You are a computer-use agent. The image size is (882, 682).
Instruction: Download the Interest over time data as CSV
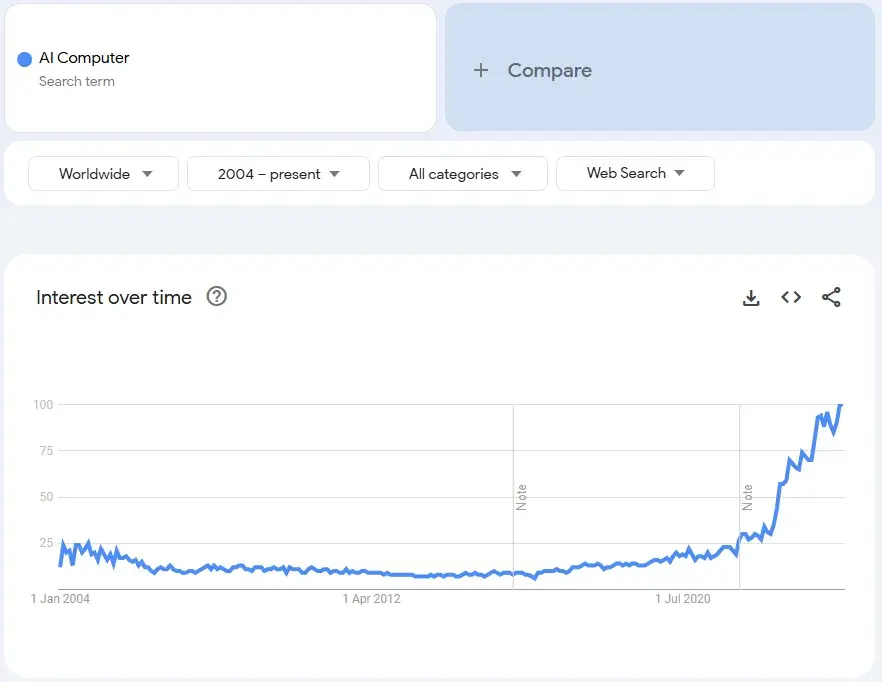click(751, 297)
